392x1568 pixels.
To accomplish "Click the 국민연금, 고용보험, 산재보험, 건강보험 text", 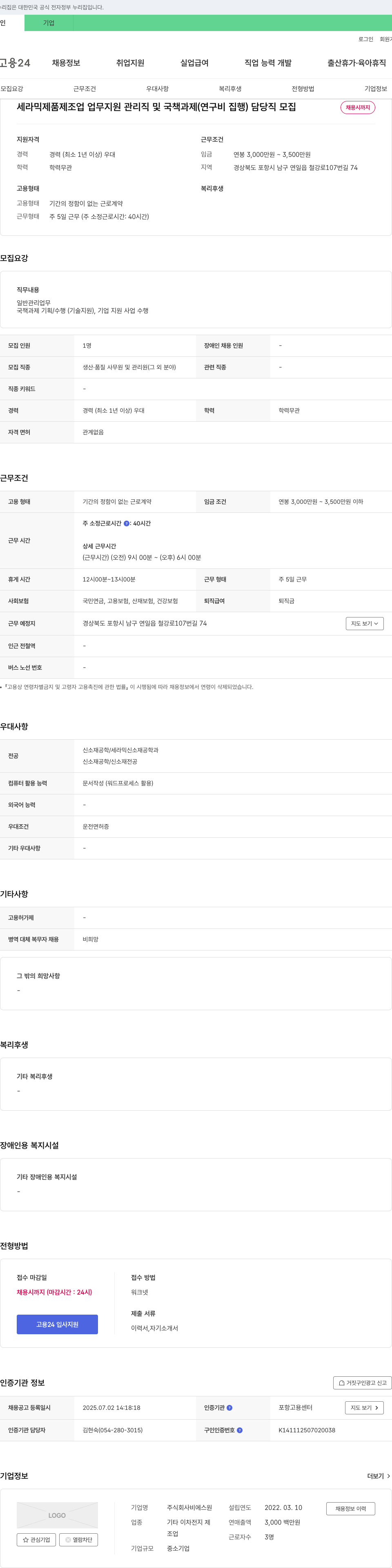I will point(130,602).
